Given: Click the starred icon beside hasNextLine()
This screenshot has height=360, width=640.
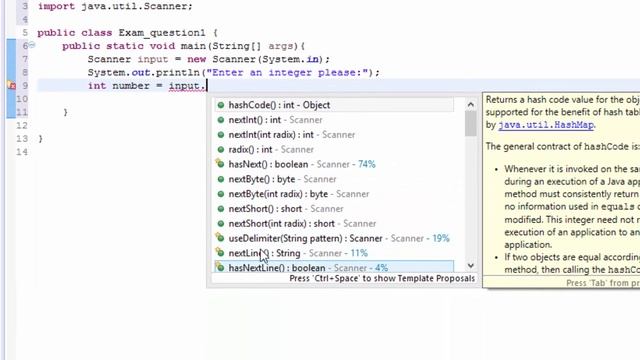Looking at the screenshot, I should pos(220,267).
